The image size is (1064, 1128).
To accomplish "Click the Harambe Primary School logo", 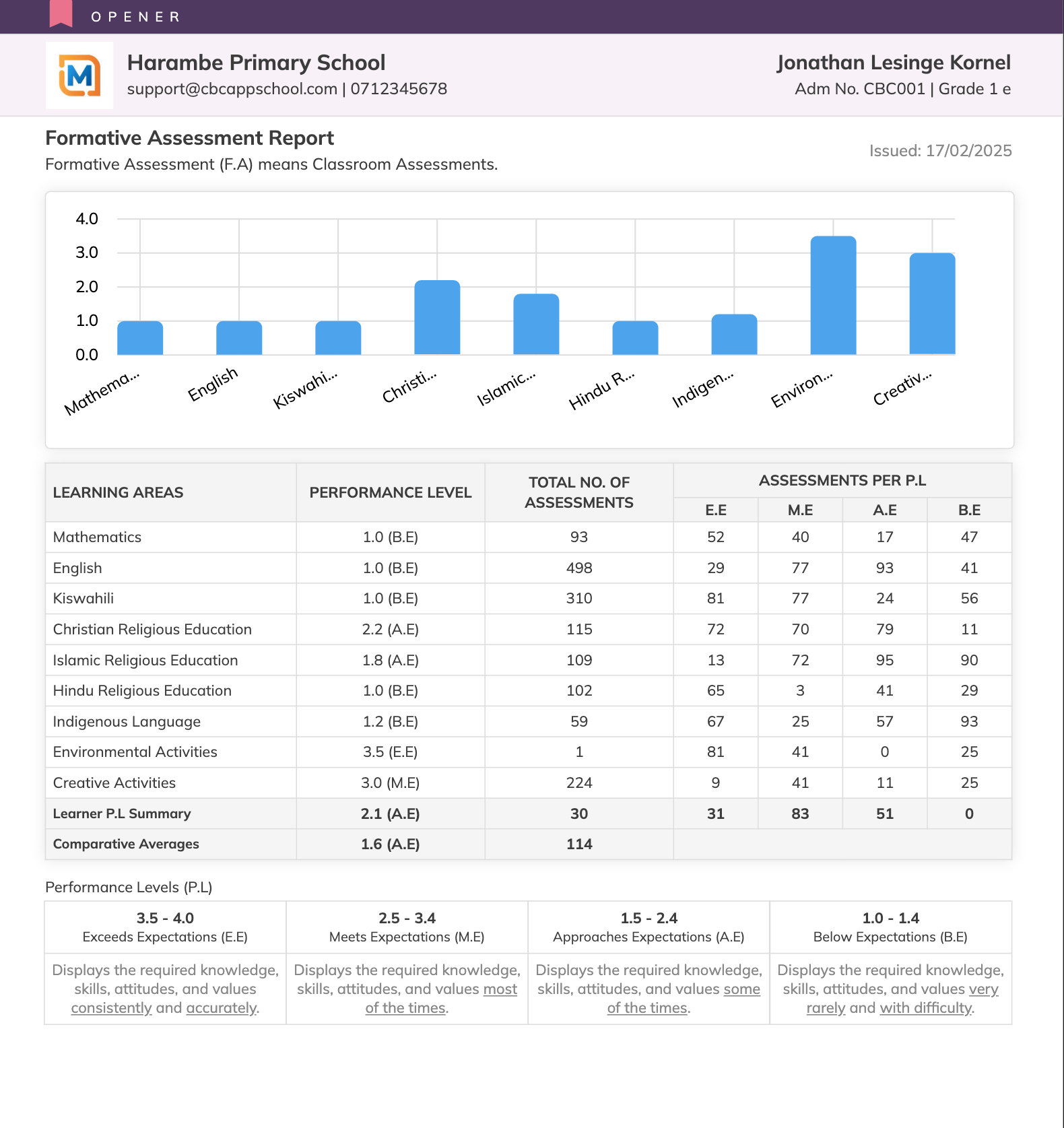I will (x=79, y=75).
